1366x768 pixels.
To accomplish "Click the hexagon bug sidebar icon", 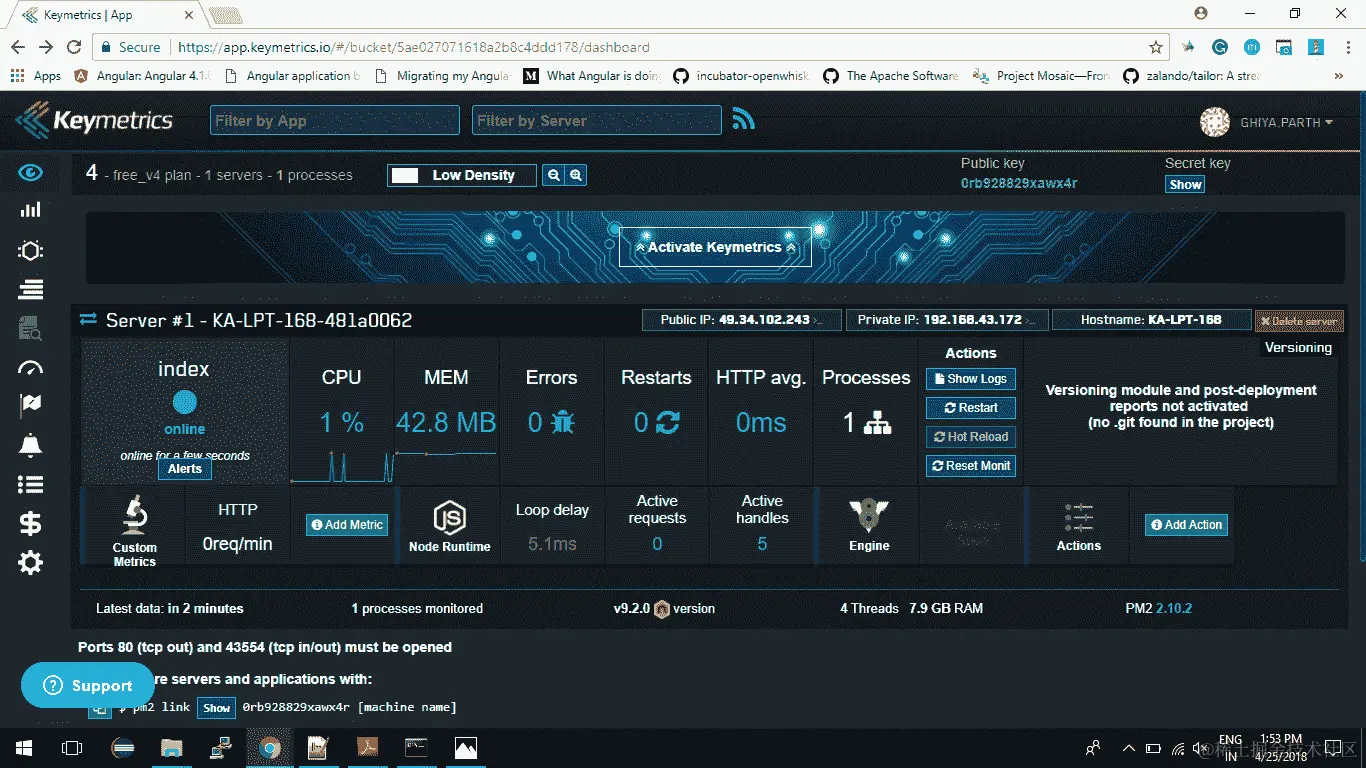I will (x=31, y=250).
